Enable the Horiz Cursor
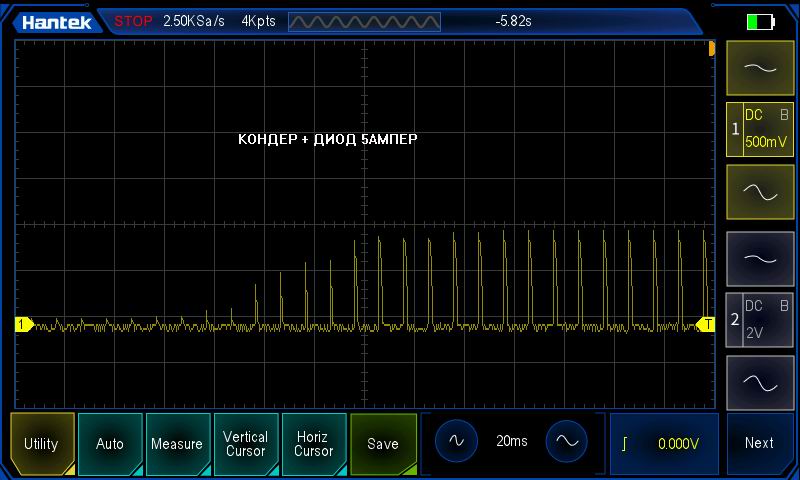Viewport: 800px width, 480px height. [x=313, y=443]
